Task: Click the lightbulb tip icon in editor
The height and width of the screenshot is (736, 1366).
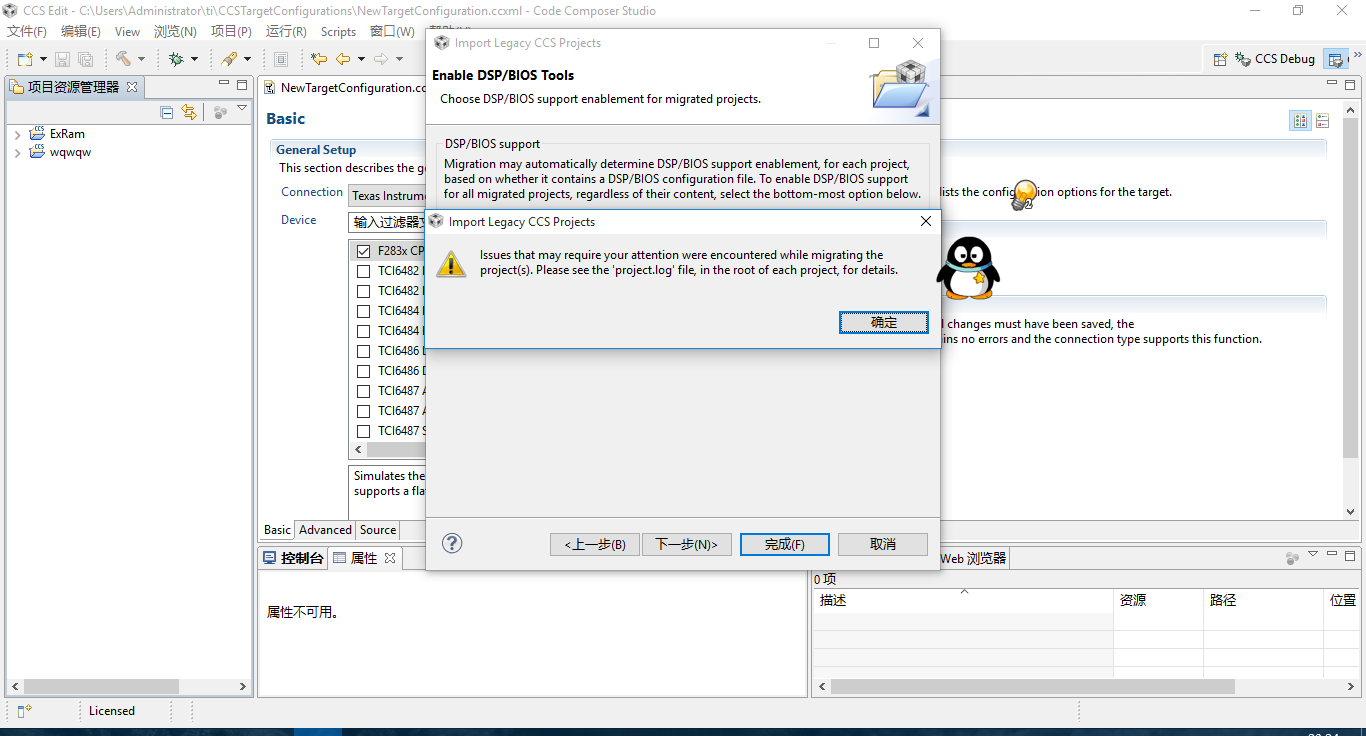Action: pos(1024,194)
